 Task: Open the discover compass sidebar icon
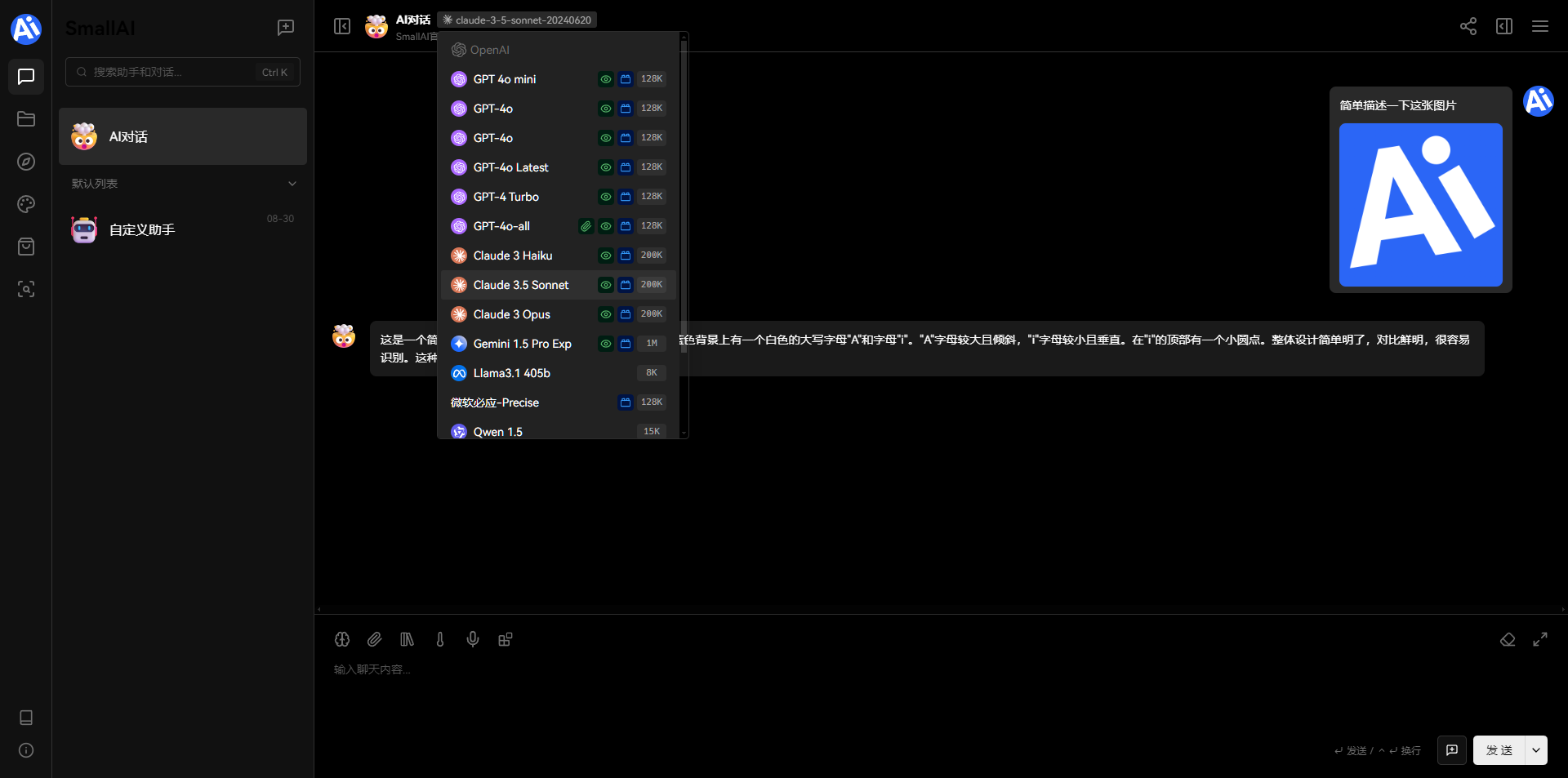pos(26,162)
